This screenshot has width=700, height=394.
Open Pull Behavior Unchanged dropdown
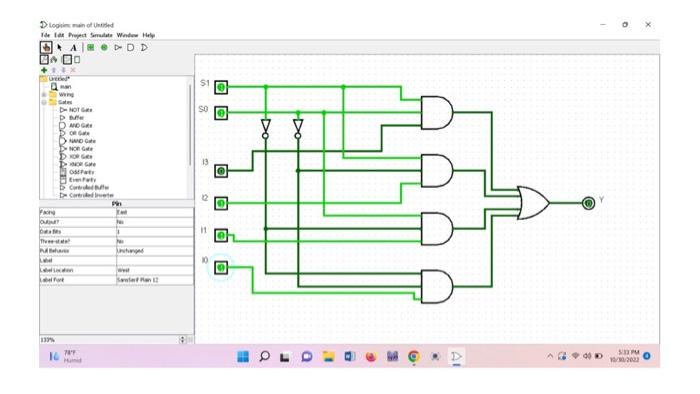[x=154, y=251]
